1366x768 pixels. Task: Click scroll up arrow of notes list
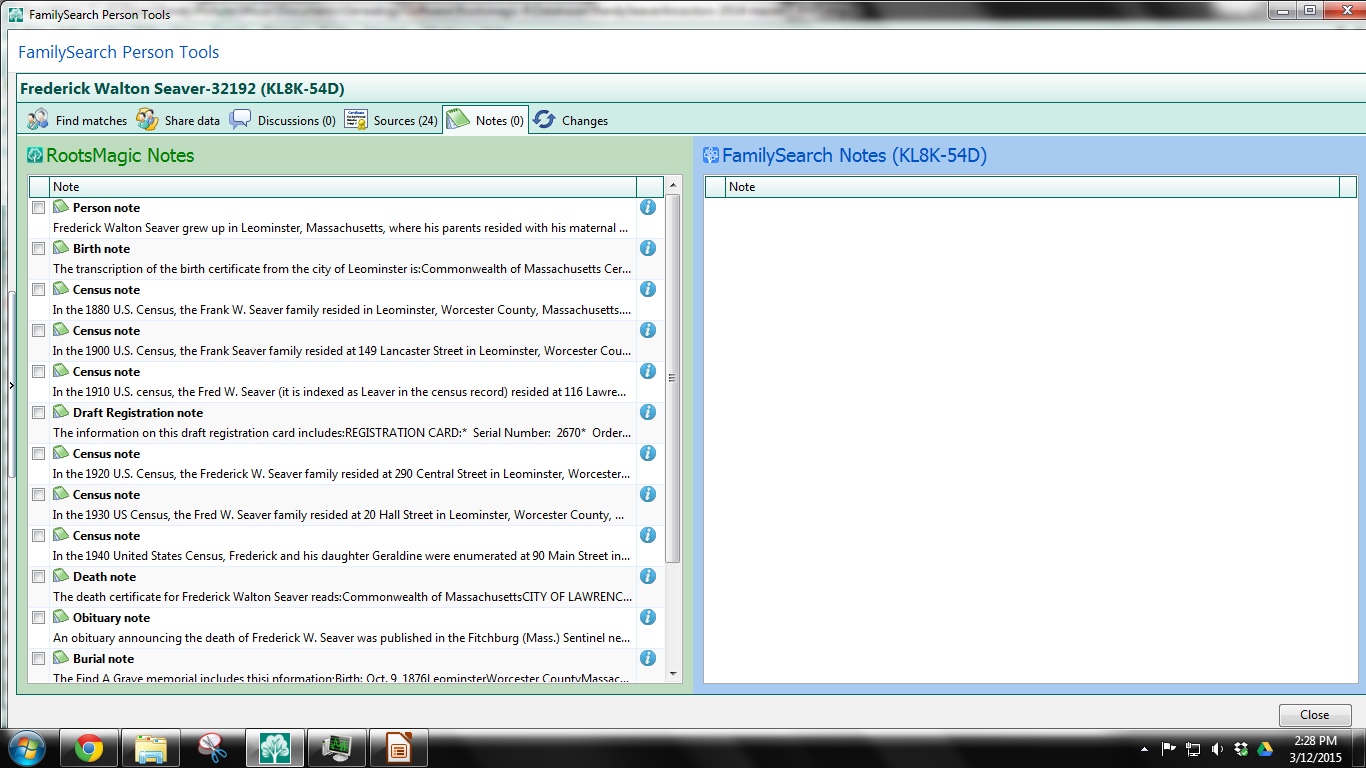673,185
